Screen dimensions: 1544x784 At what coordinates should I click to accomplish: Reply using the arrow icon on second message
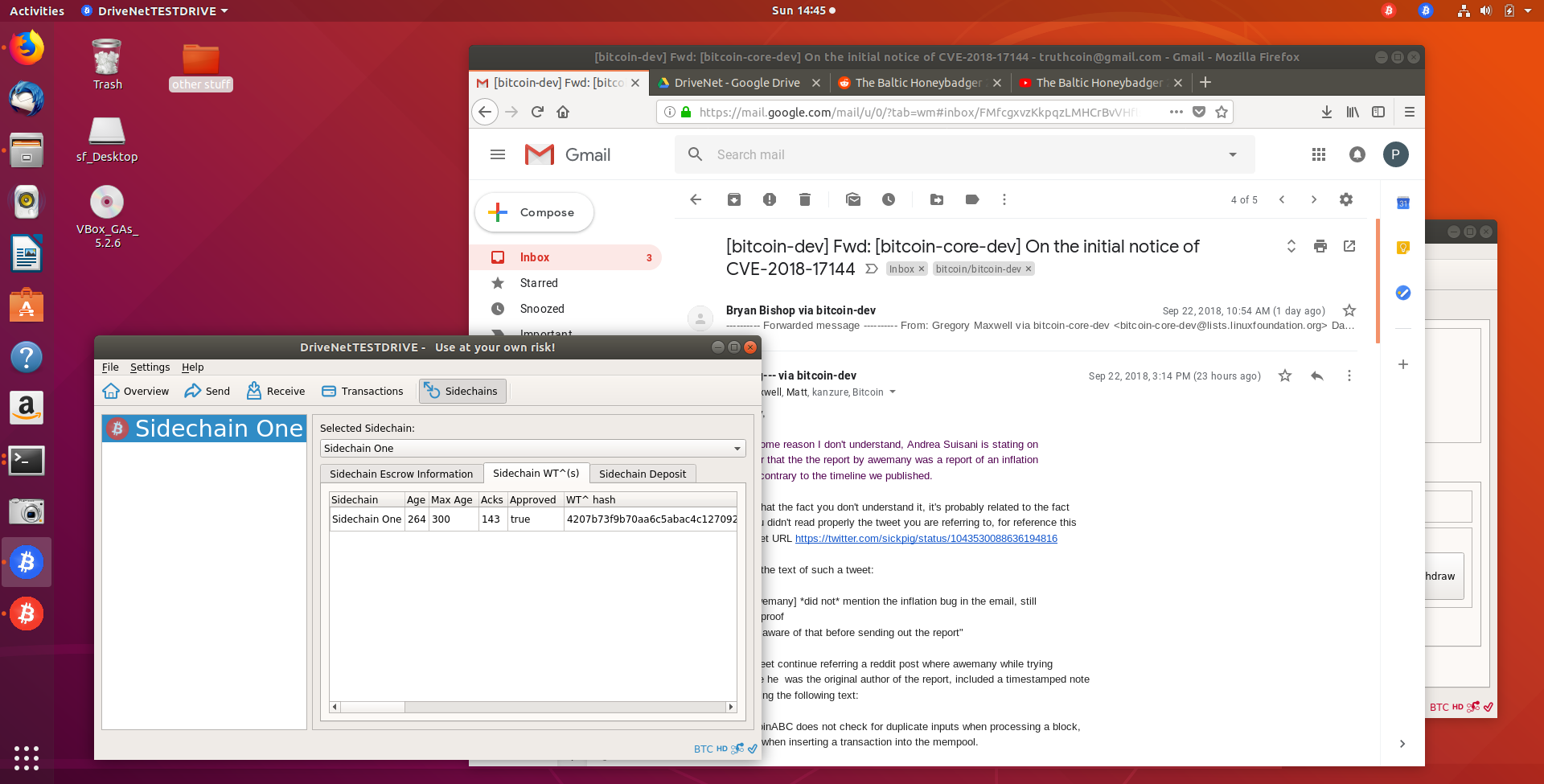[x=1317, y=376]
